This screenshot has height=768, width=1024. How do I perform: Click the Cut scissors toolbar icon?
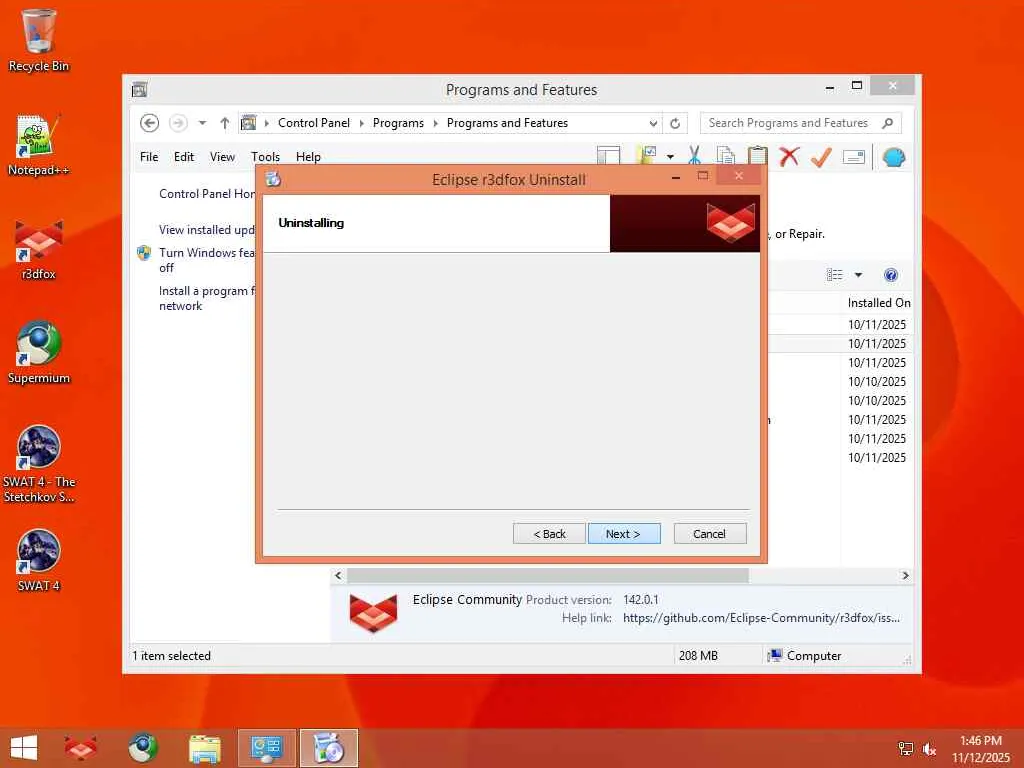point(694,156)
